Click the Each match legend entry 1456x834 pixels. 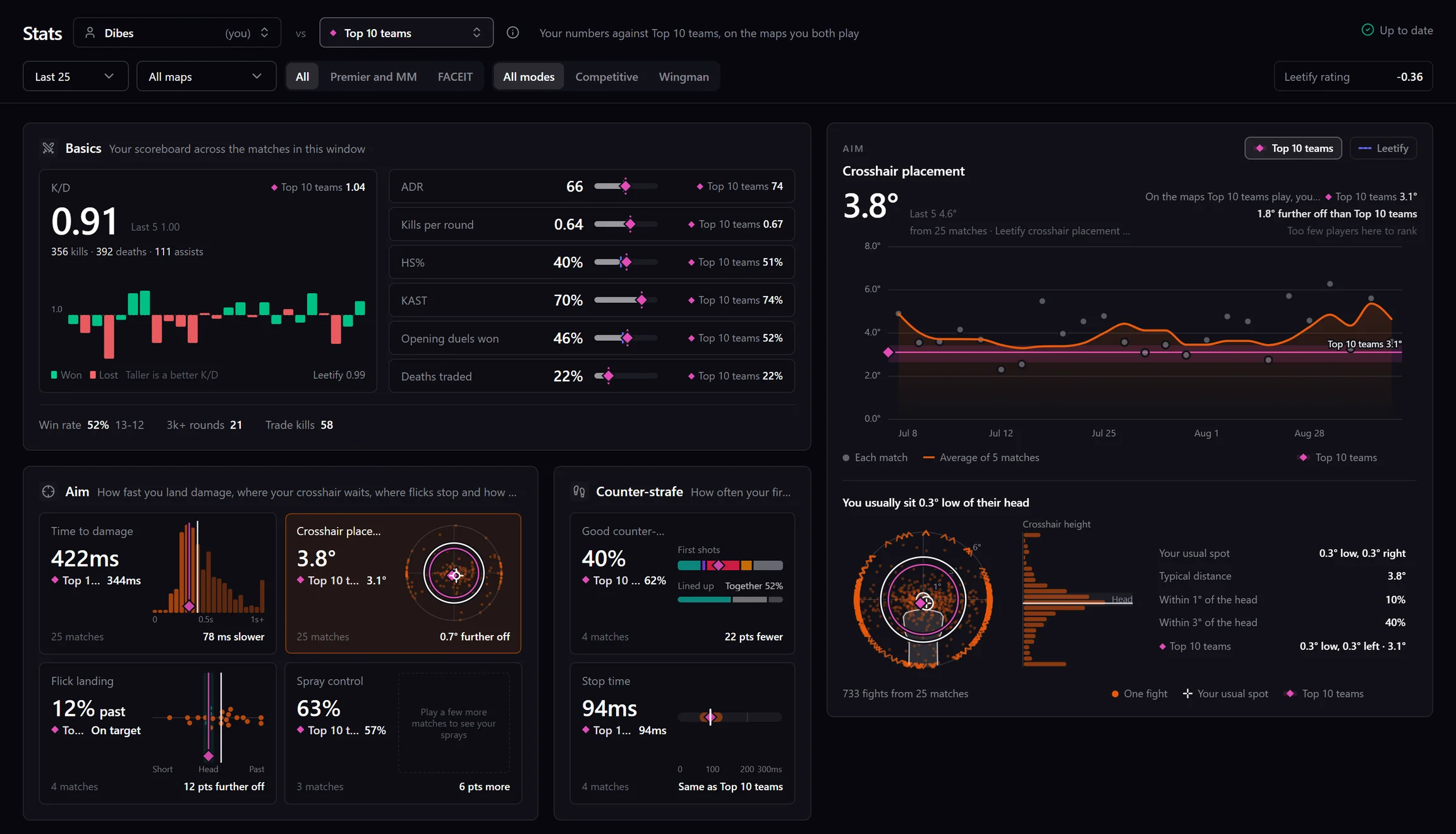pyautogui.click(x=875, y=457)
